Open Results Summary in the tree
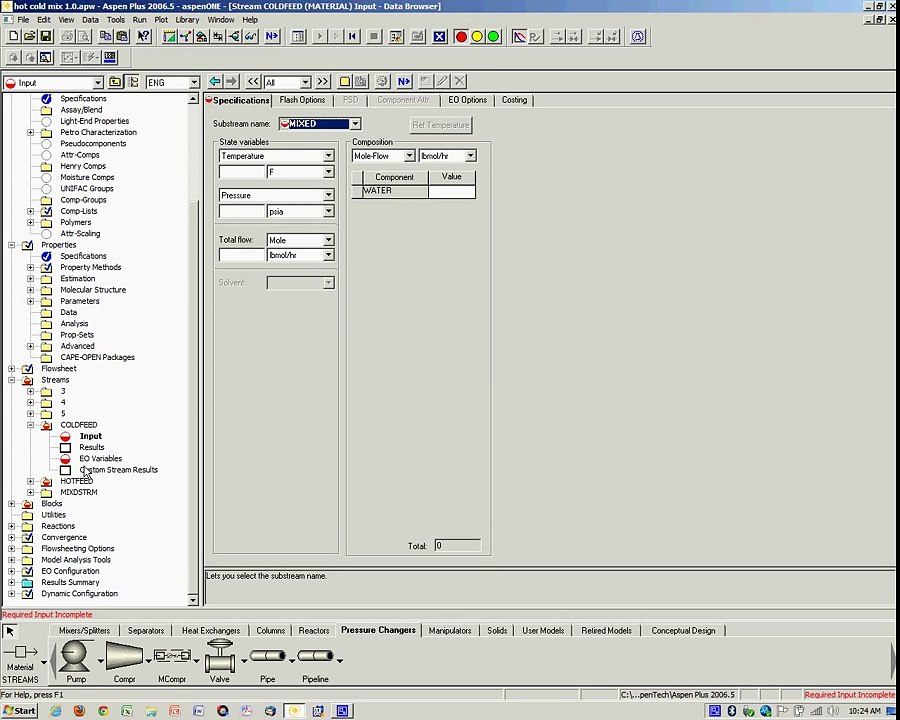The width and height of the screenshot is (900, 720). coord(70,582)
